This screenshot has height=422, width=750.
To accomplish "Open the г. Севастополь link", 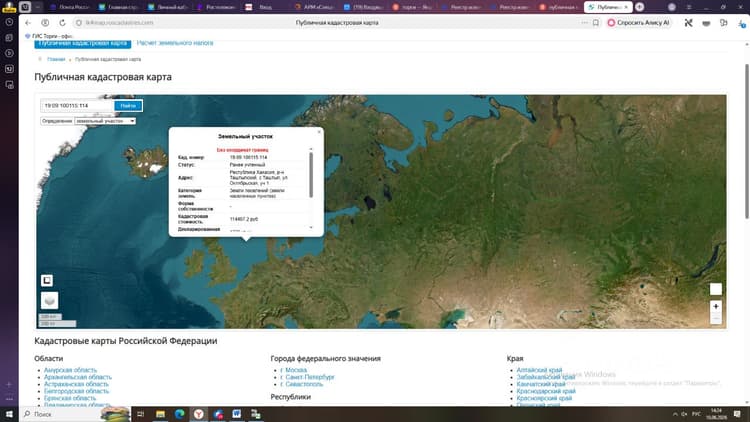I will (x=301, y=384).
